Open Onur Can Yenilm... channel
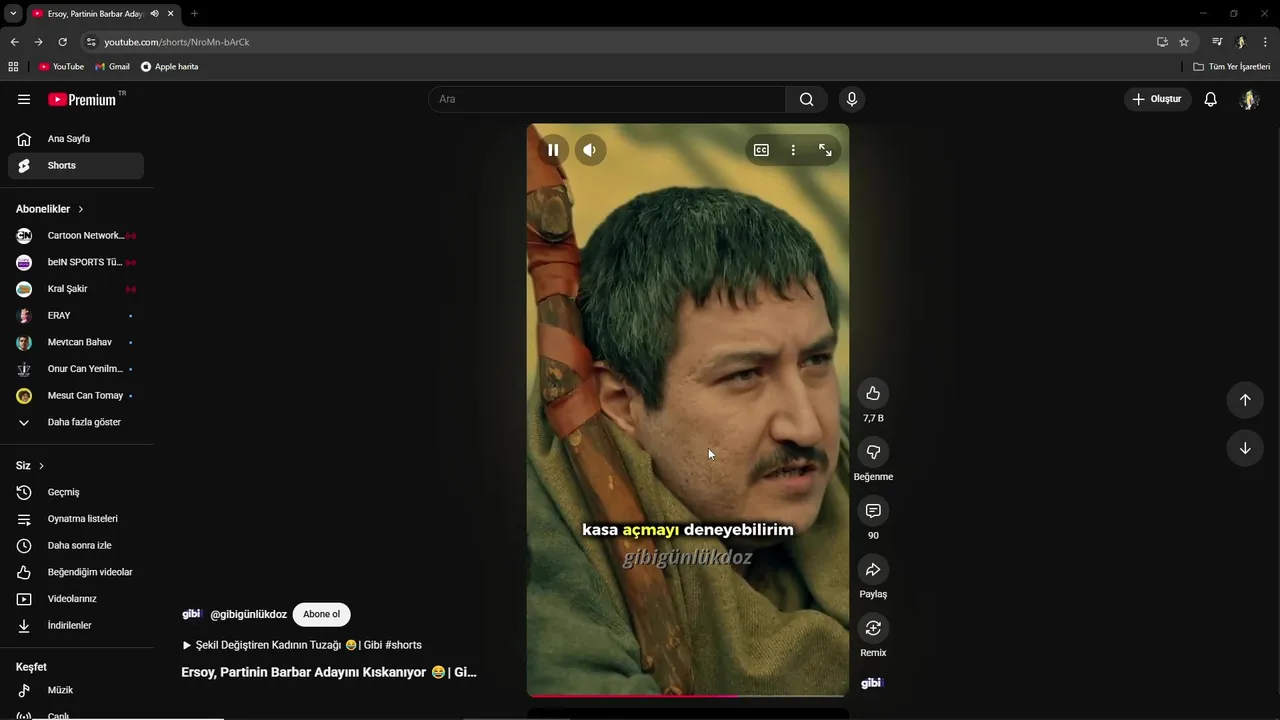This screenshot has width=1280, height=720. click(76, 369)
